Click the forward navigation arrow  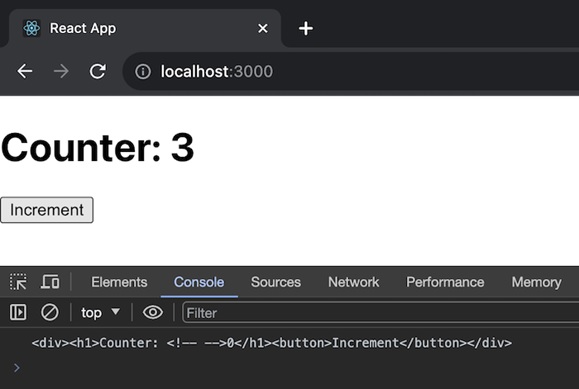(61, 71)
